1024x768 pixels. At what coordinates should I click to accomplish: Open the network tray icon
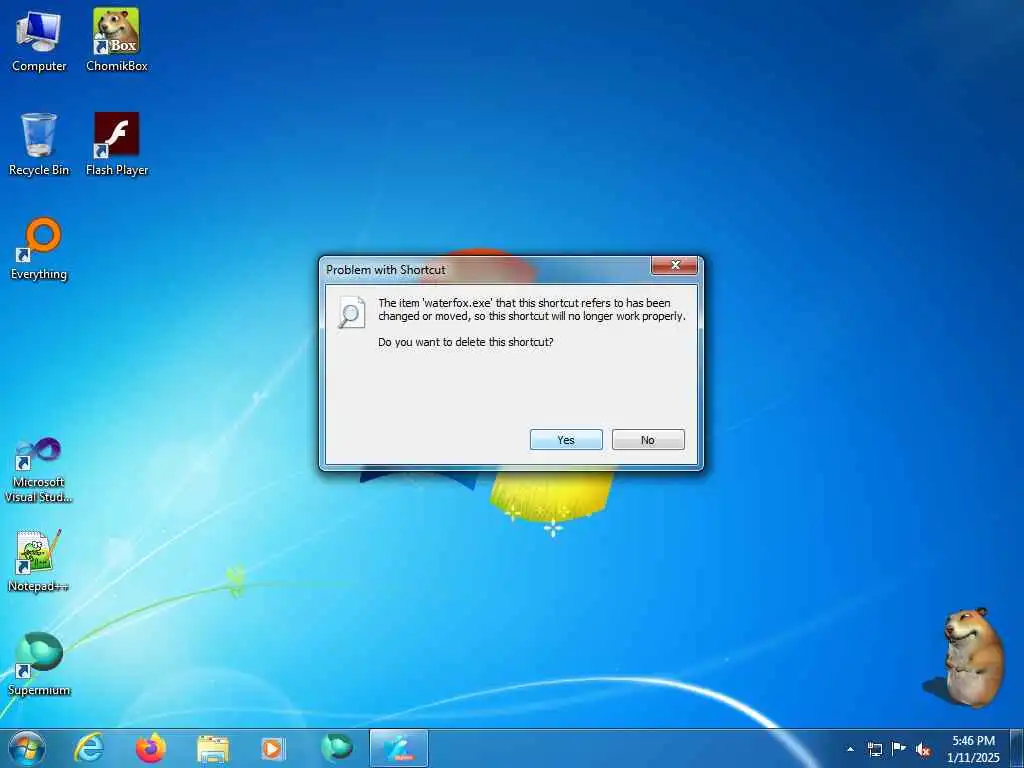pyautogui.click(x=874, y=749)
